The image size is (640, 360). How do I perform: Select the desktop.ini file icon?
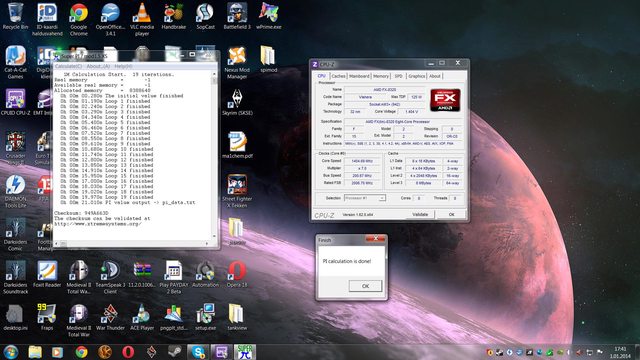pos(16,317)
